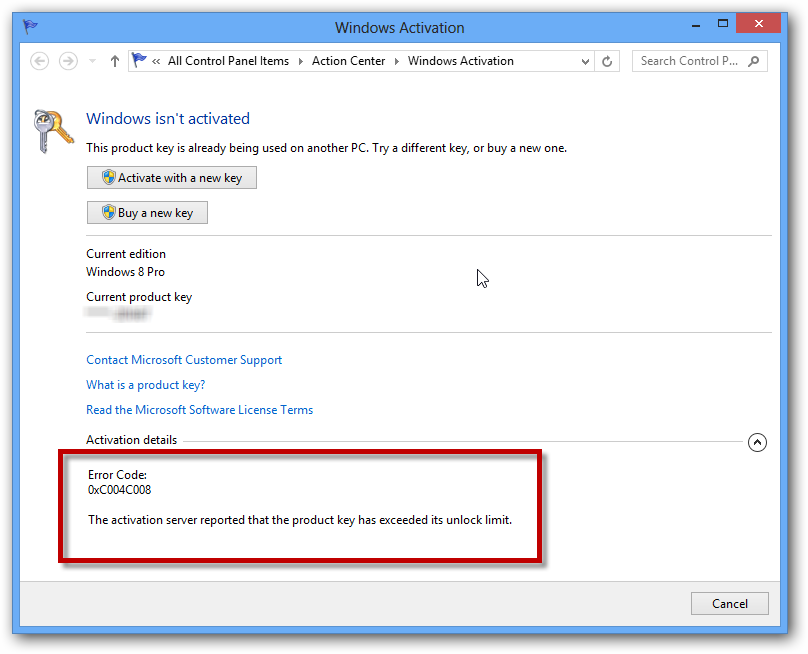Viewport: 808px width, 654px height.
Task: Go back with the Back arrow
Action: coord(40,61)
